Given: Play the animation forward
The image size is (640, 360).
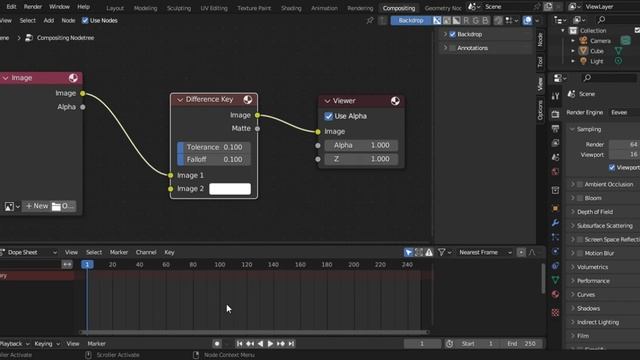Looking at the screenshot, I should [x=270, y=344].
